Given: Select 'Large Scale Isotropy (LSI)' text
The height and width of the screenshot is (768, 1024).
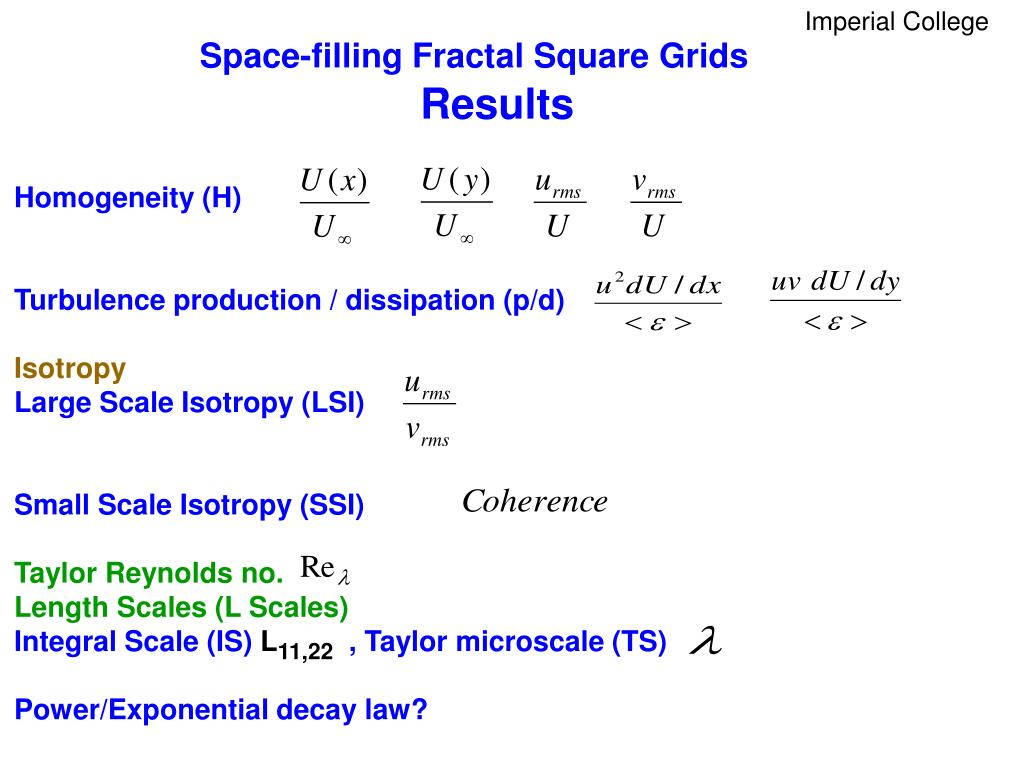Looking at the screenshot, I should 189,403.
